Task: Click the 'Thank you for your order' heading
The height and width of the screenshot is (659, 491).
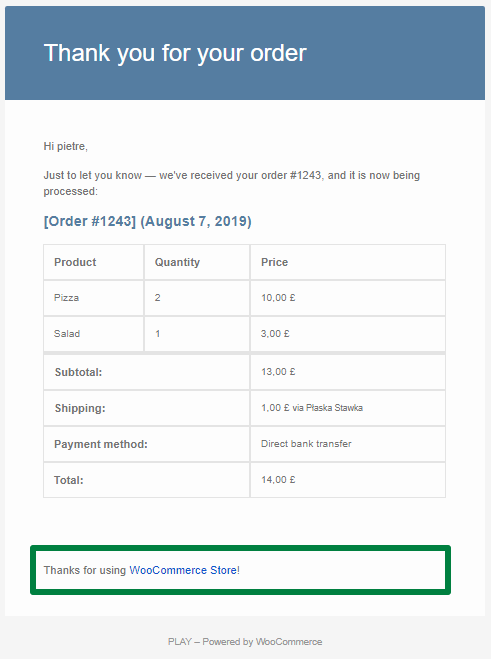Action: pos(175,53)
